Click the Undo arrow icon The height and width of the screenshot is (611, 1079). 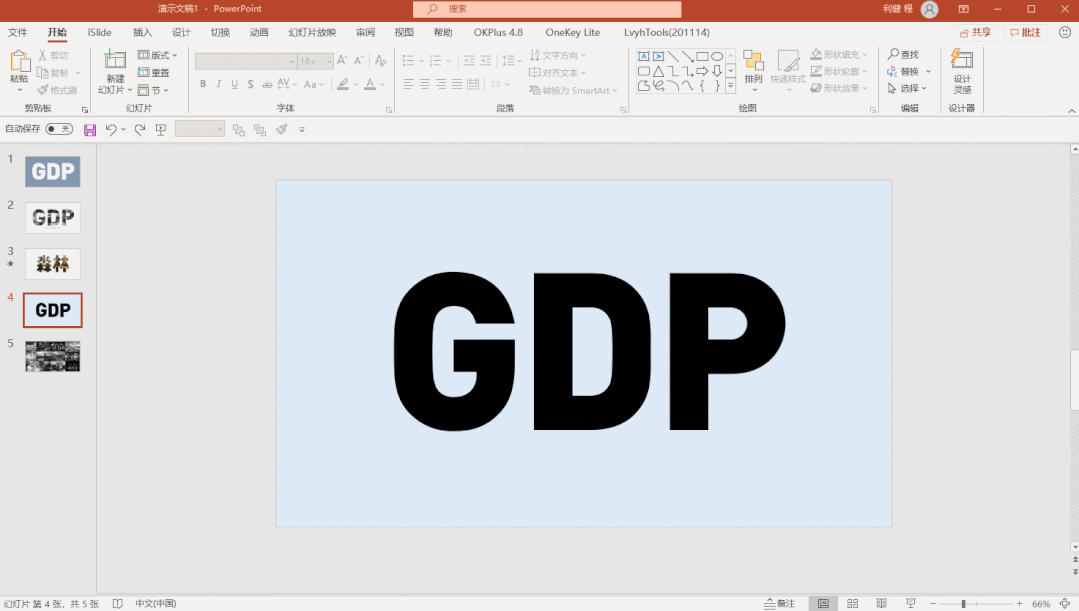111,129
